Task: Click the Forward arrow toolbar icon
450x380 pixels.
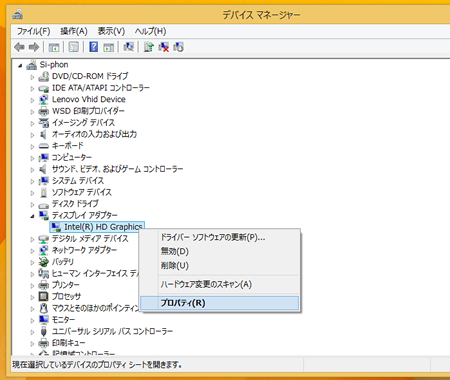Action: click(34, 47)
